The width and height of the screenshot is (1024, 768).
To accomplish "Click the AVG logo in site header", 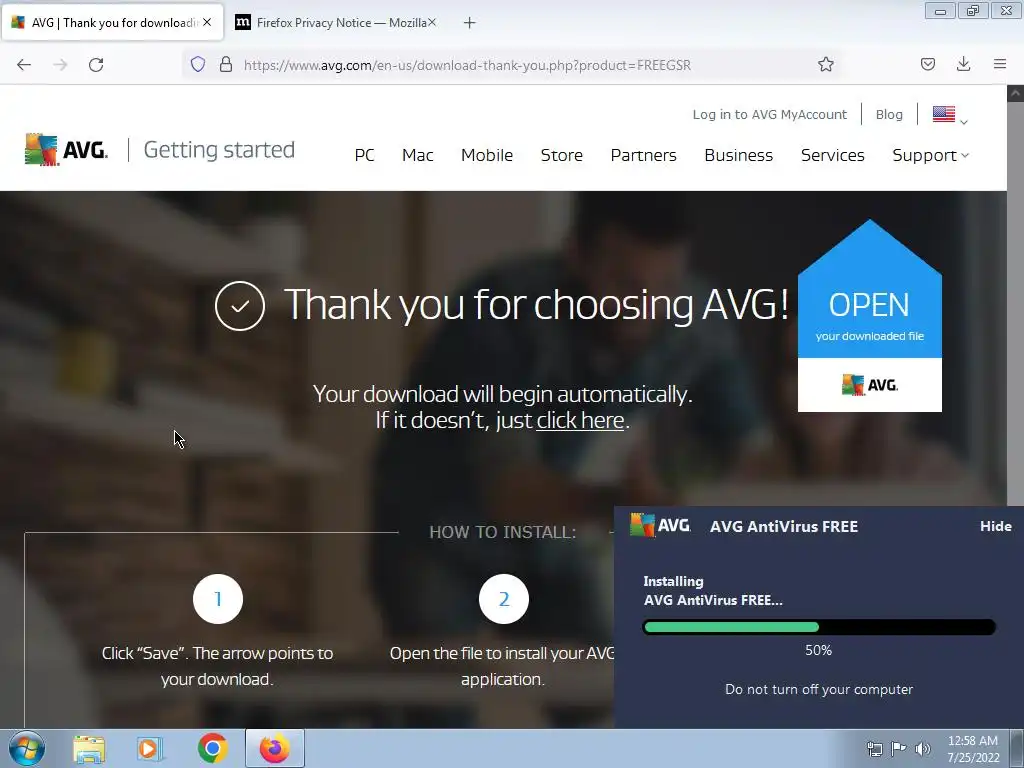I will 66,150.
